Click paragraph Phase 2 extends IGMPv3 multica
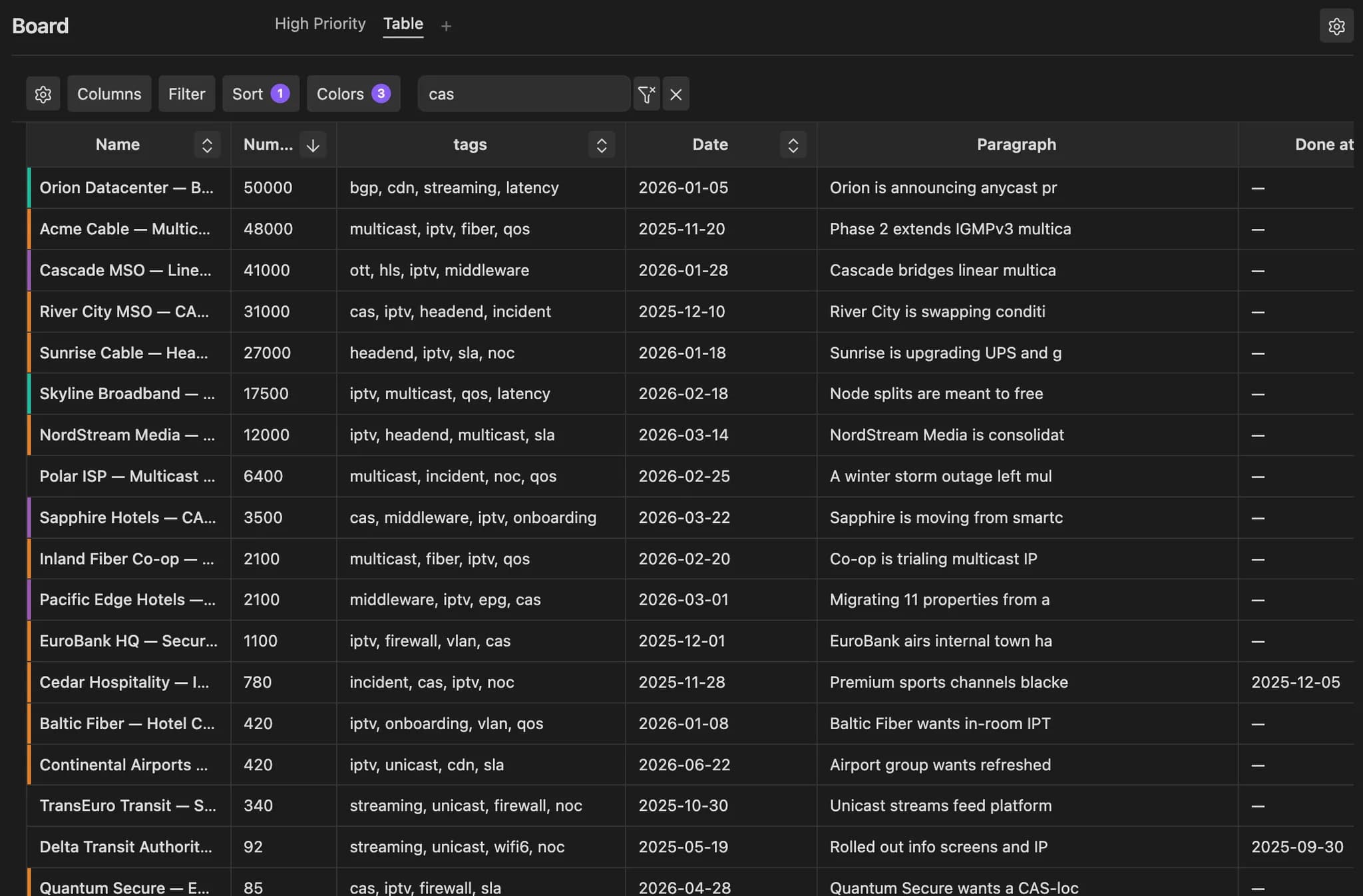Image resolution: width=1363 pixels, height=896 pixels. click(x=950, y=229)
